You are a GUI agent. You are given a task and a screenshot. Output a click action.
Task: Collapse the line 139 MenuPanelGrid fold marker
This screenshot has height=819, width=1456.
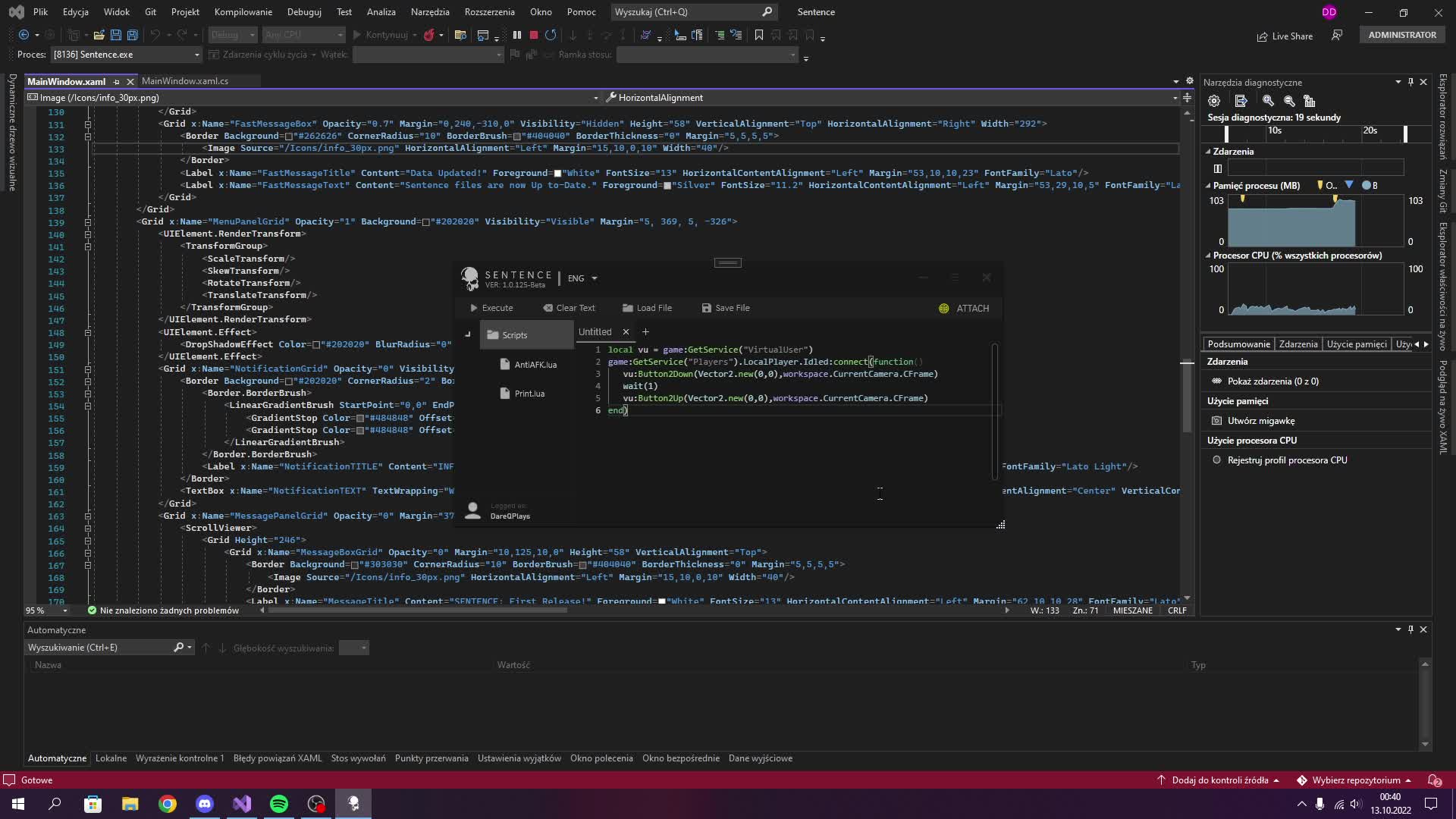click(88, 222)
